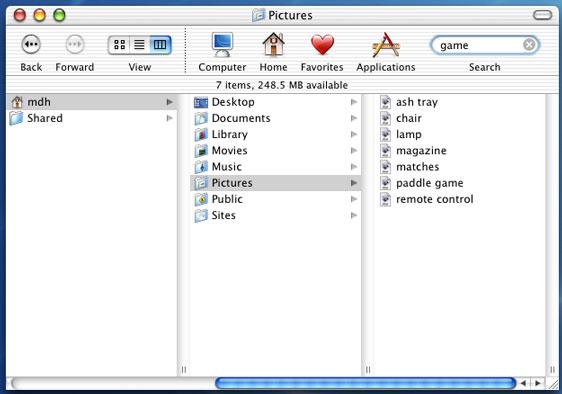Select the chair file icon
Screen dimensions: 562x394
pos(385,118)
